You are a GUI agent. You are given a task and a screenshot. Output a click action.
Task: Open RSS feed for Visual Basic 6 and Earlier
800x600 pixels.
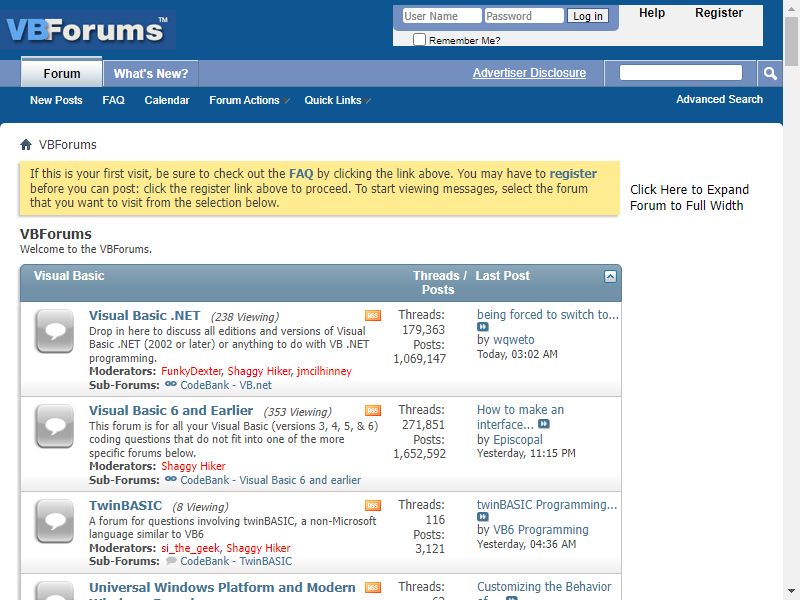click(373, 410)
